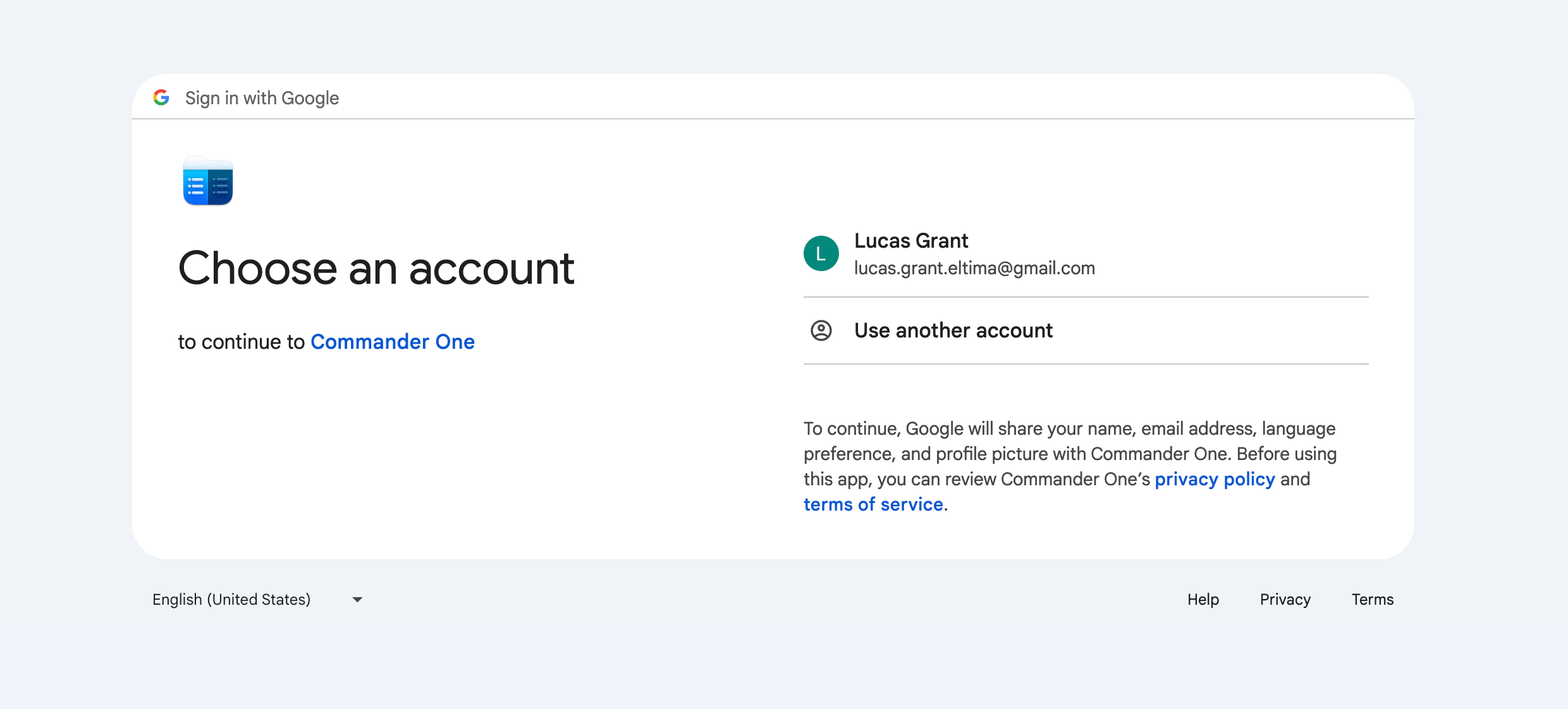The height and width of the screenshot is (709, 1568).
Task: Open the language selection dropdown
Action: point(256,599)
